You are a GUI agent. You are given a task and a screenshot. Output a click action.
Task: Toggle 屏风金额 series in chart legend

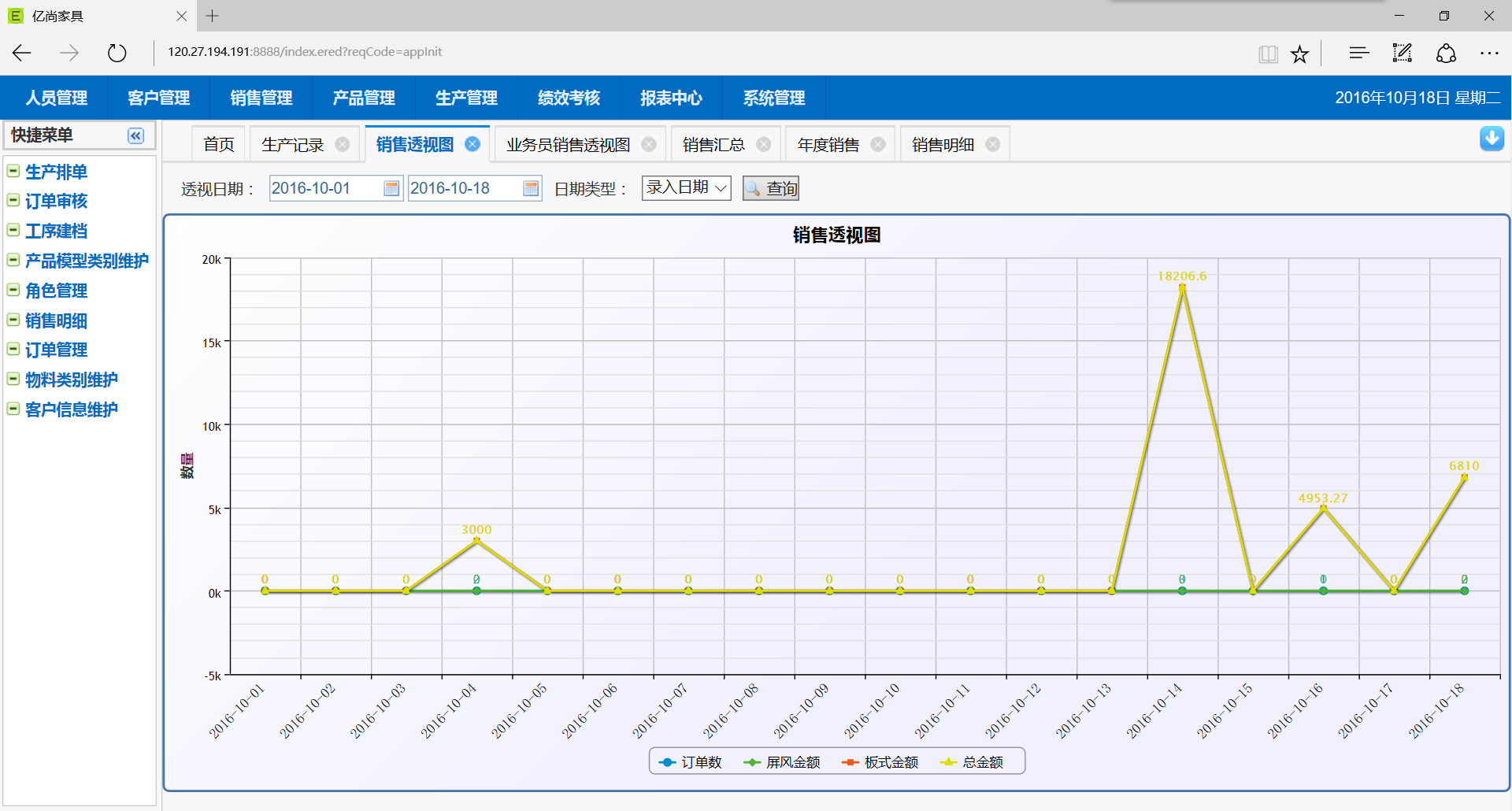coord(782,762)
